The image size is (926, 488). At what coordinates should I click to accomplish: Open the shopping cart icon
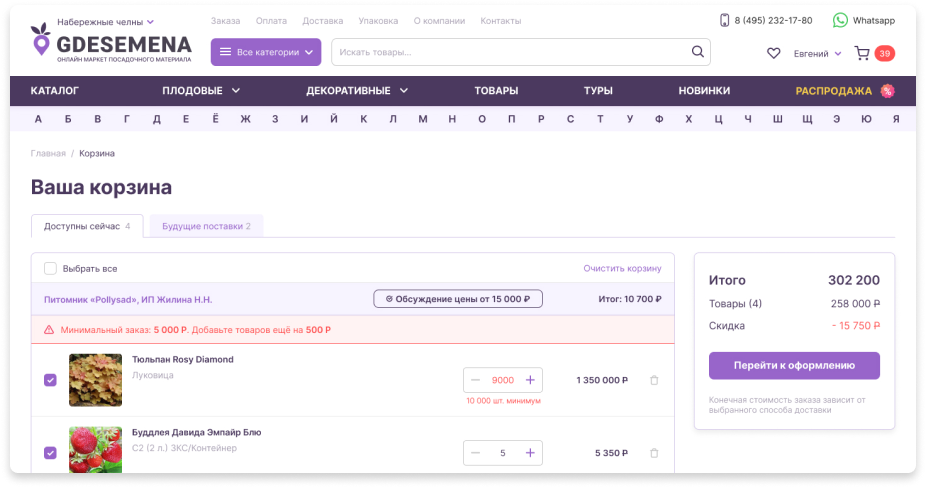(x=862, y=53)
